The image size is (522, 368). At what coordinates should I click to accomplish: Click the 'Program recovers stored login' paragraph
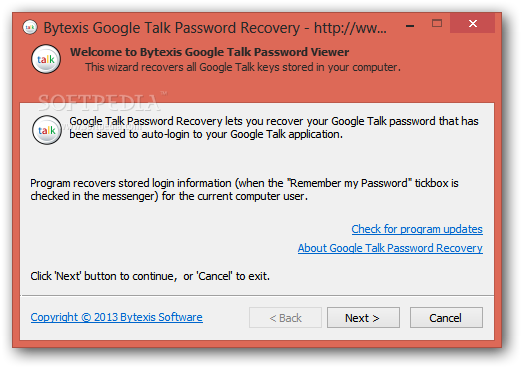(244, 190)
